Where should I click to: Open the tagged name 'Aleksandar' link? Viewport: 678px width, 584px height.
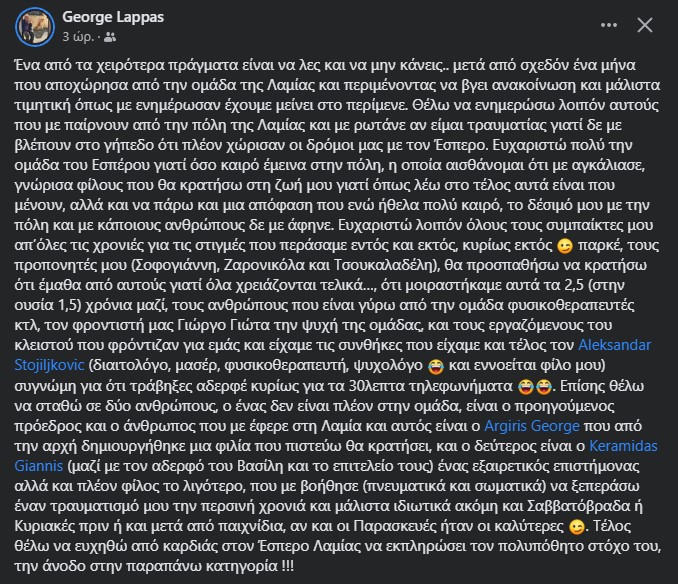pos(614,345)
